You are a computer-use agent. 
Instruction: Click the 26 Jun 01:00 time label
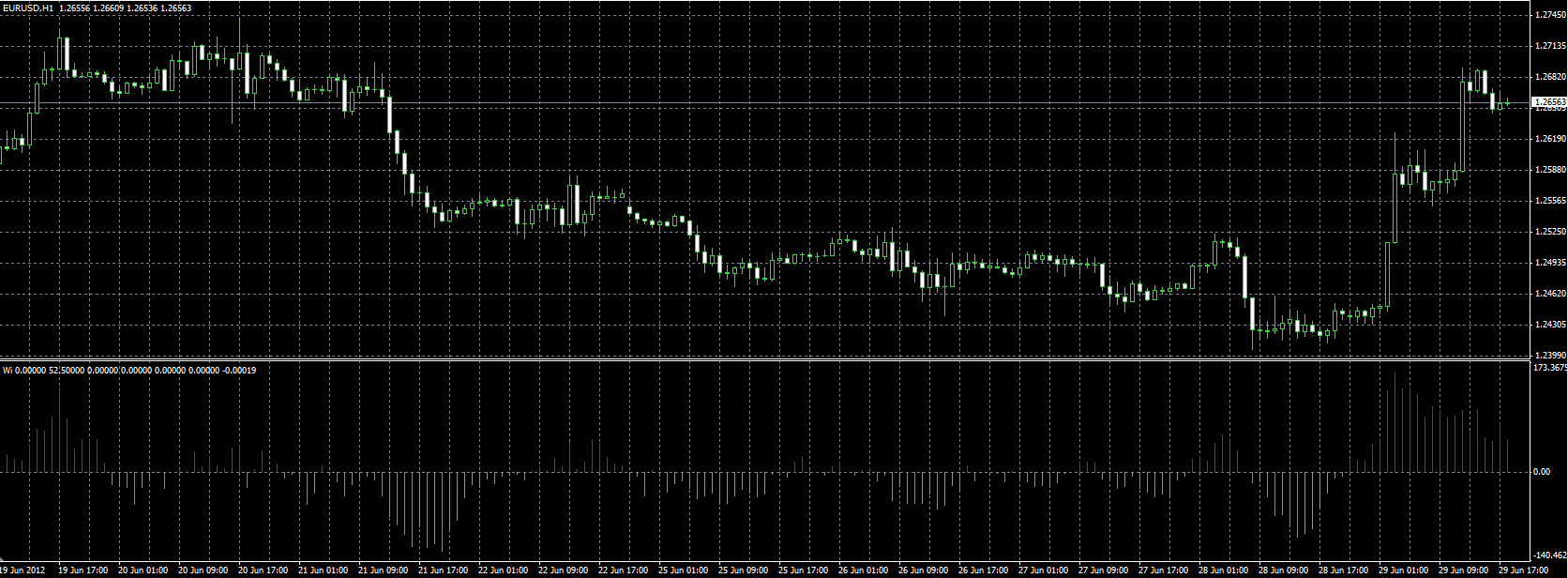(x=864, y=570)
